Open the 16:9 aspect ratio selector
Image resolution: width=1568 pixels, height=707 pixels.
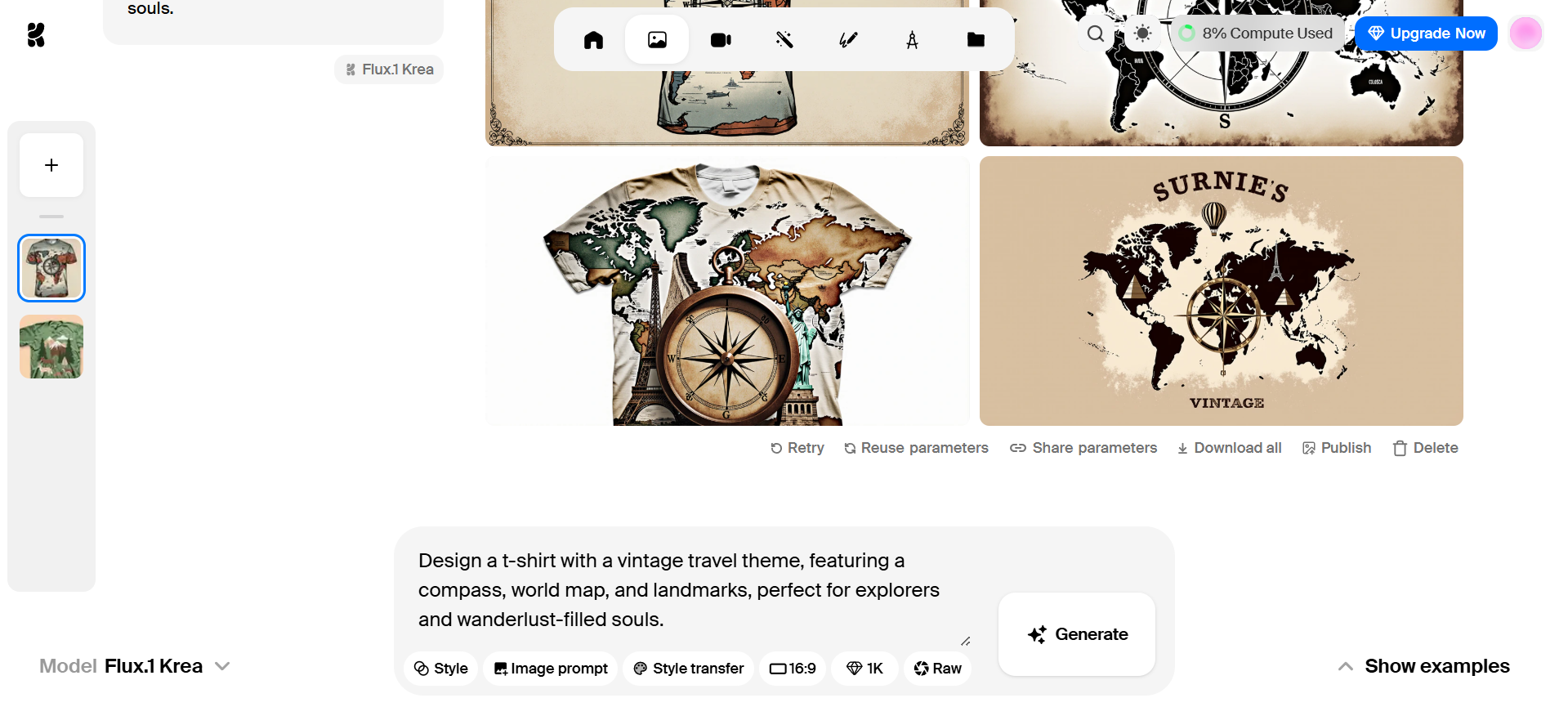[x=793, y=669]
